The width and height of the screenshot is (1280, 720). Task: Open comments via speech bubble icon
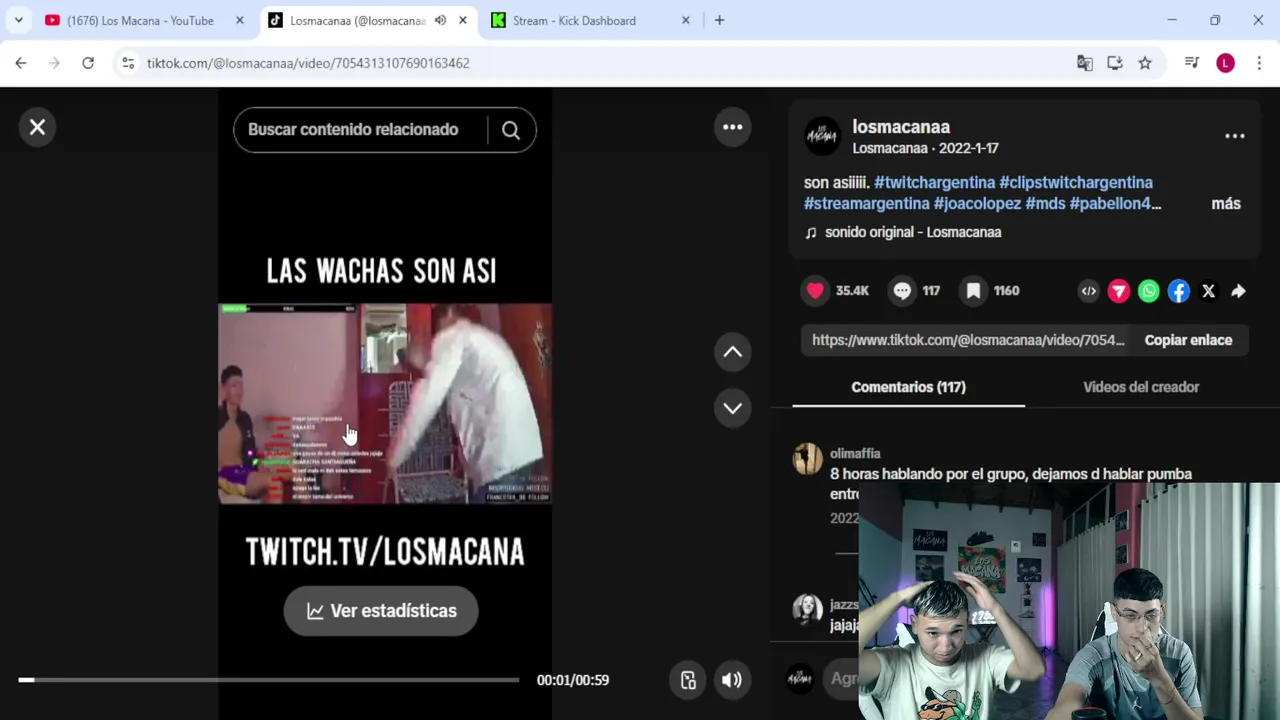click(x=902, y=291)
